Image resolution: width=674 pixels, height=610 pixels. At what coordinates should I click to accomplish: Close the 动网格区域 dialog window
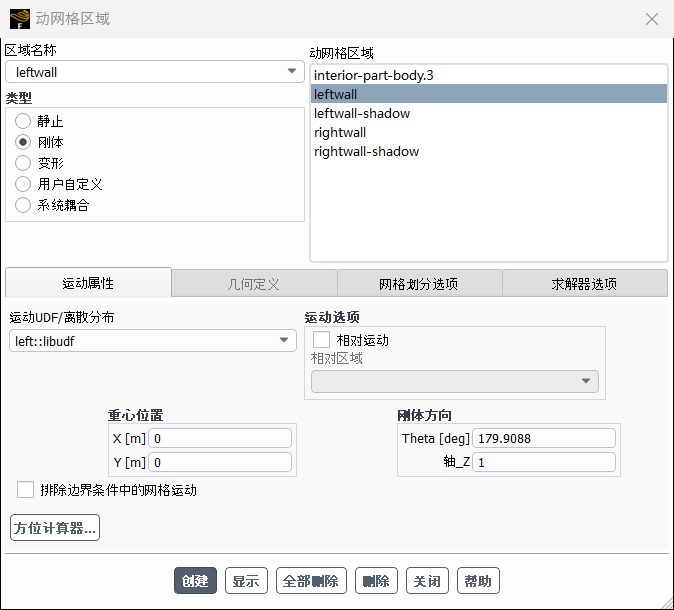(652, 19)
